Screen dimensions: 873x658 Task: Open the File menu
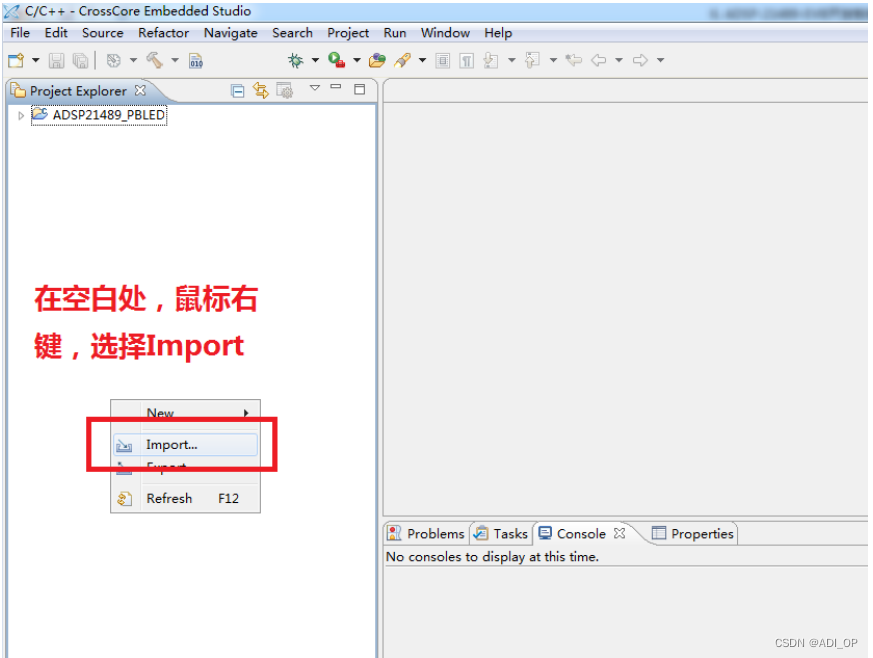coord(20,33)
